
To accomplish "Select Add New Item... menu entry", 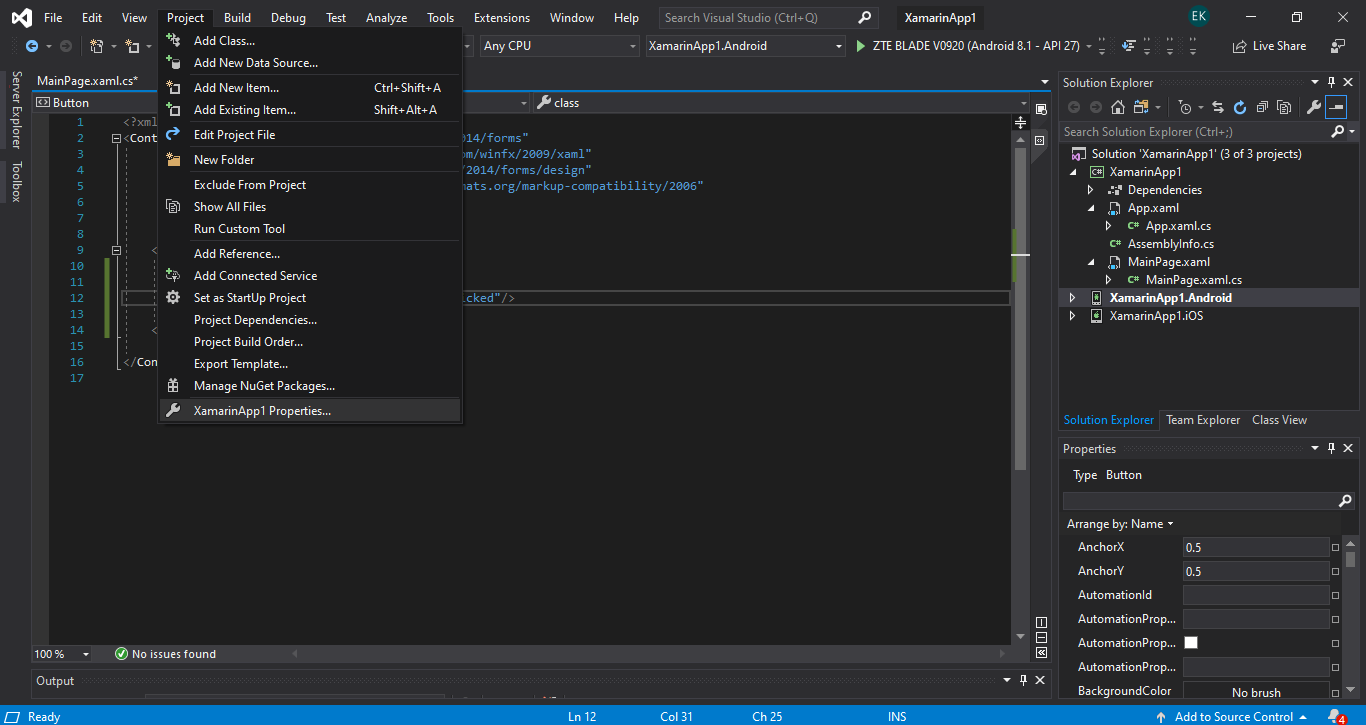I will click(310, 88).
